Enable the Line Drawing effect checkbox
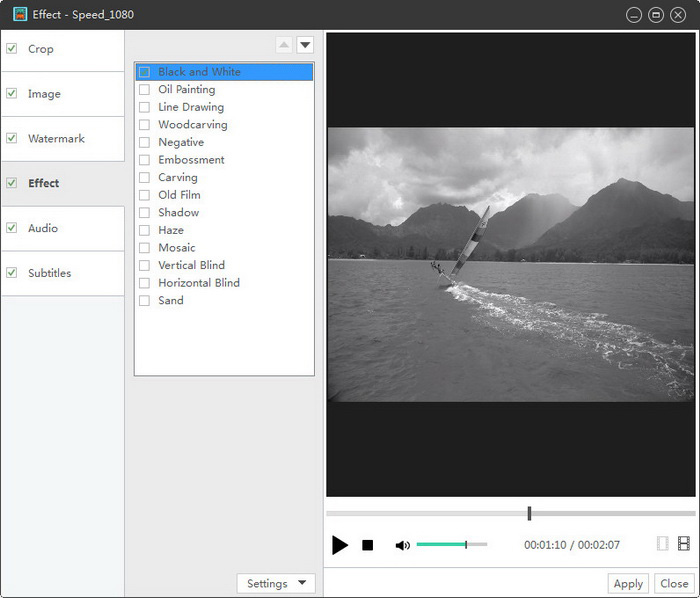 [144, 107]
